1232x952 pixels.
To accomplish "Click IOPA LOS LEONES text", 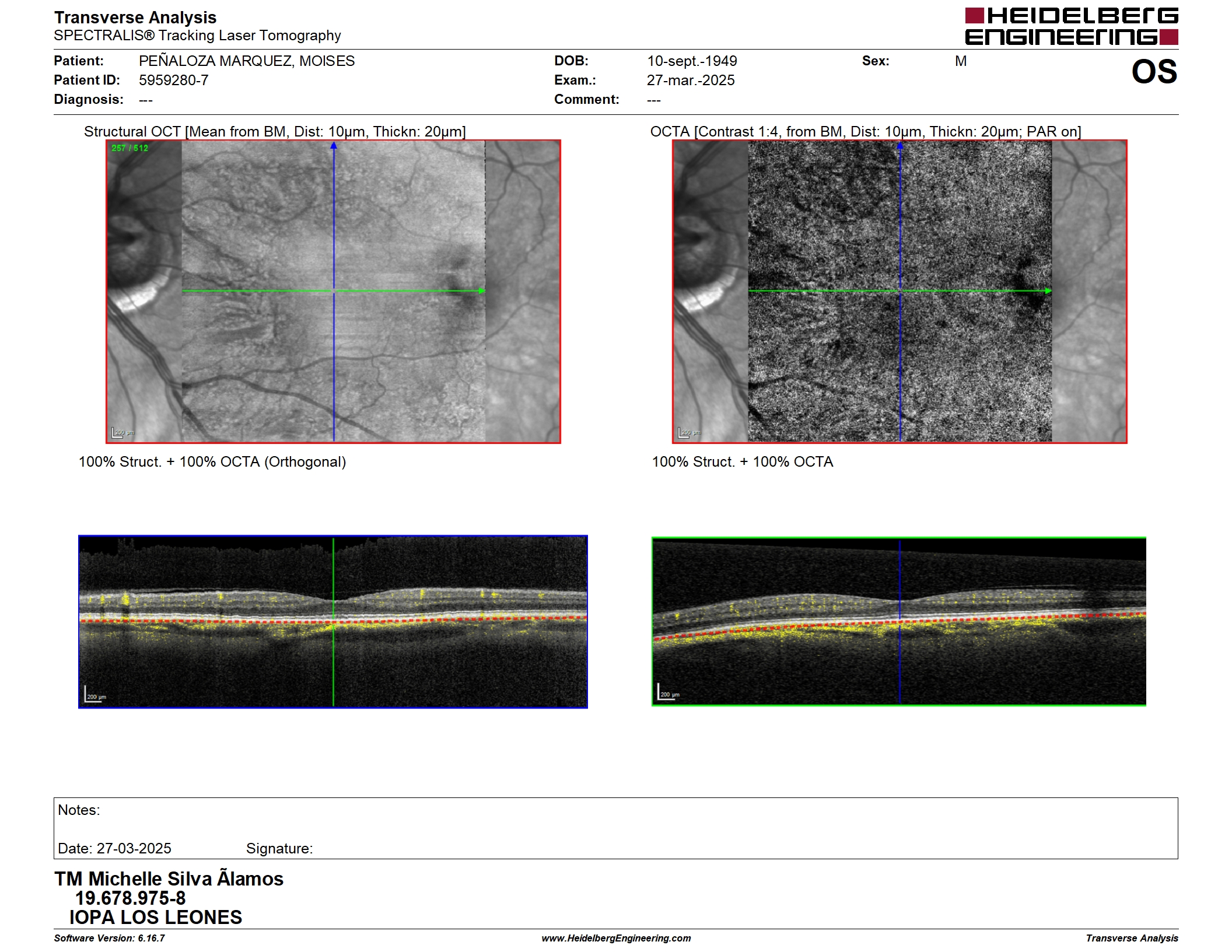I will pos(156,917).
